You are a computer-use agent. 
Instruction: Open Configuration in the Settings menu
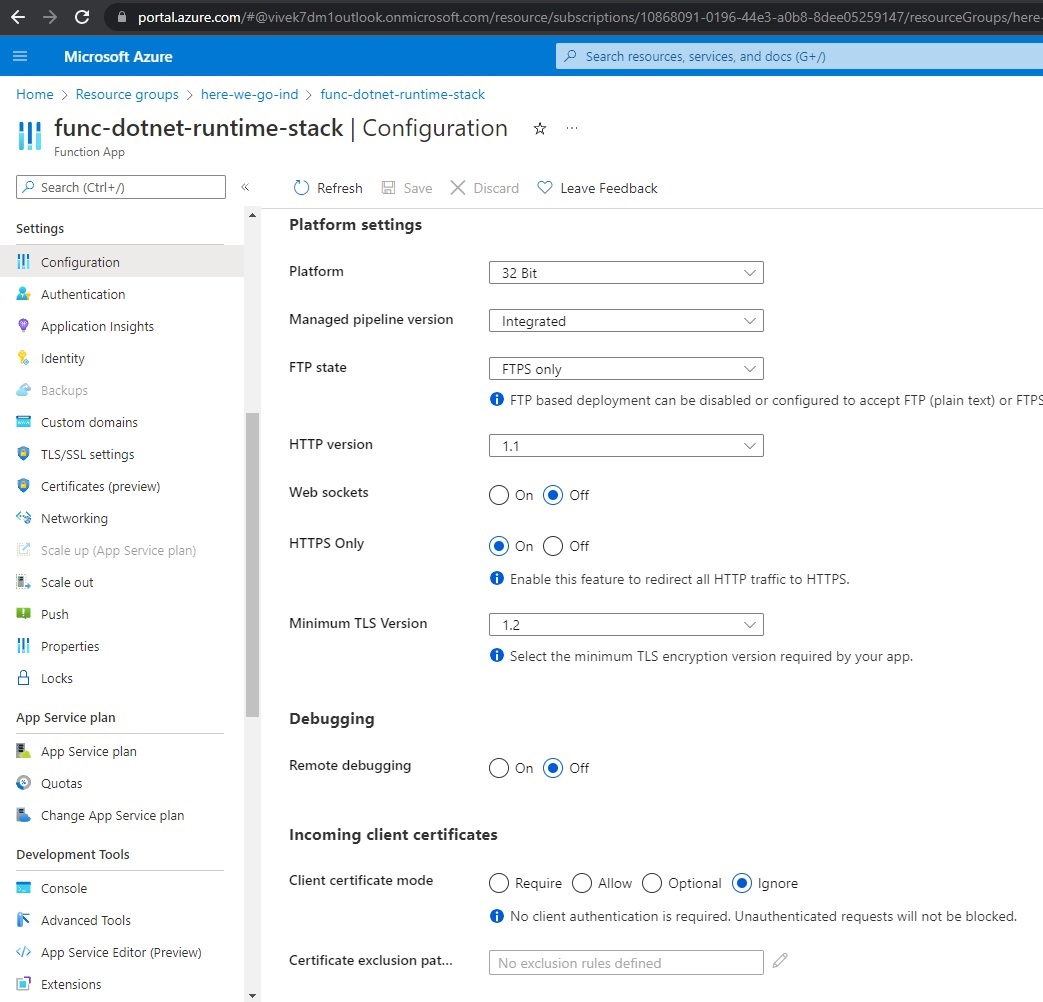coord(122,261)
